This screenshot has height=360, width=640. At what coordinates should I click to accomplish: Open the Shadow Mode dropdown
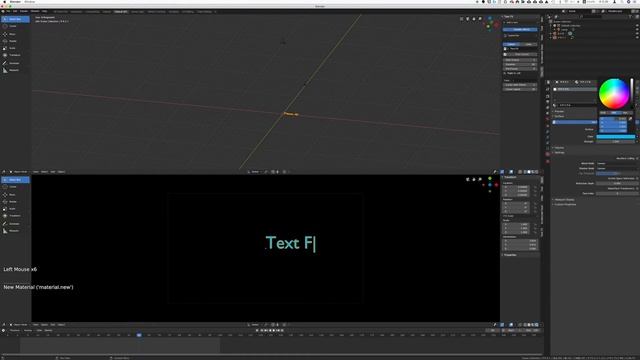[x=616, y=168]
